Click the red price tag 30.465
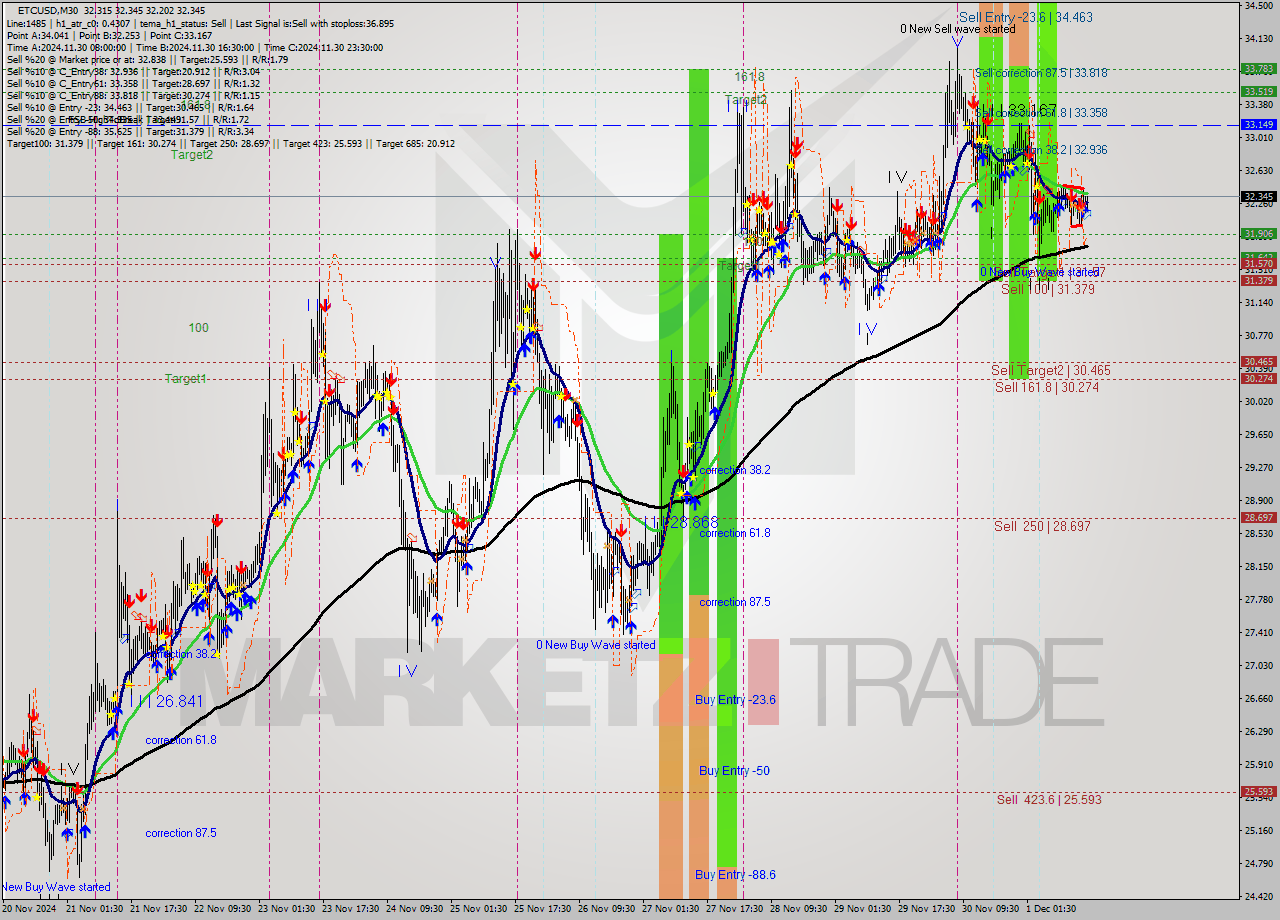The height and width of the screenshot is (920, 1280). pos(1257,362)
